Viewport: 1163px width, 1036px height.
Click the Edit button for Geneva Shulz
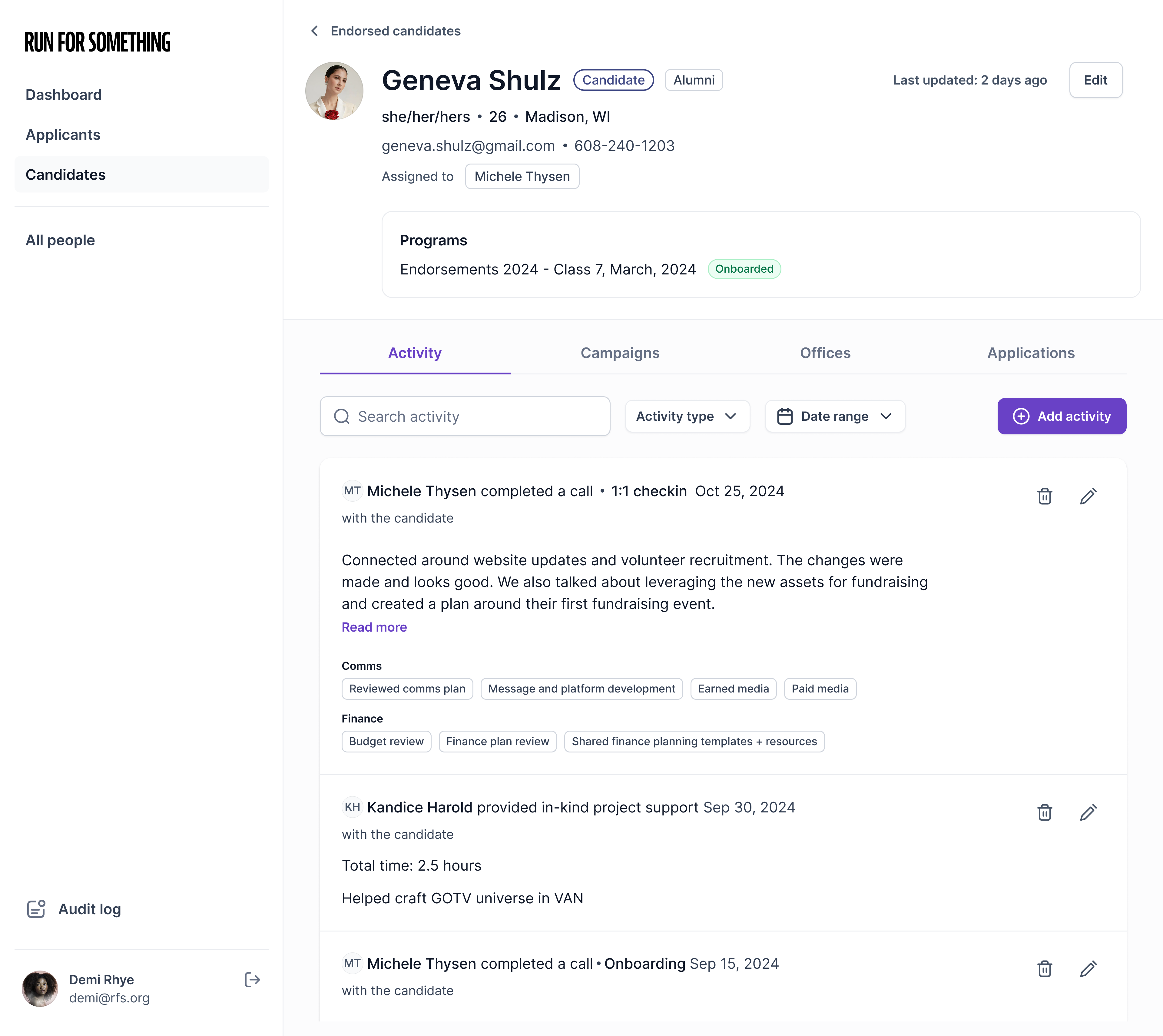click(x=1095, y=80)
